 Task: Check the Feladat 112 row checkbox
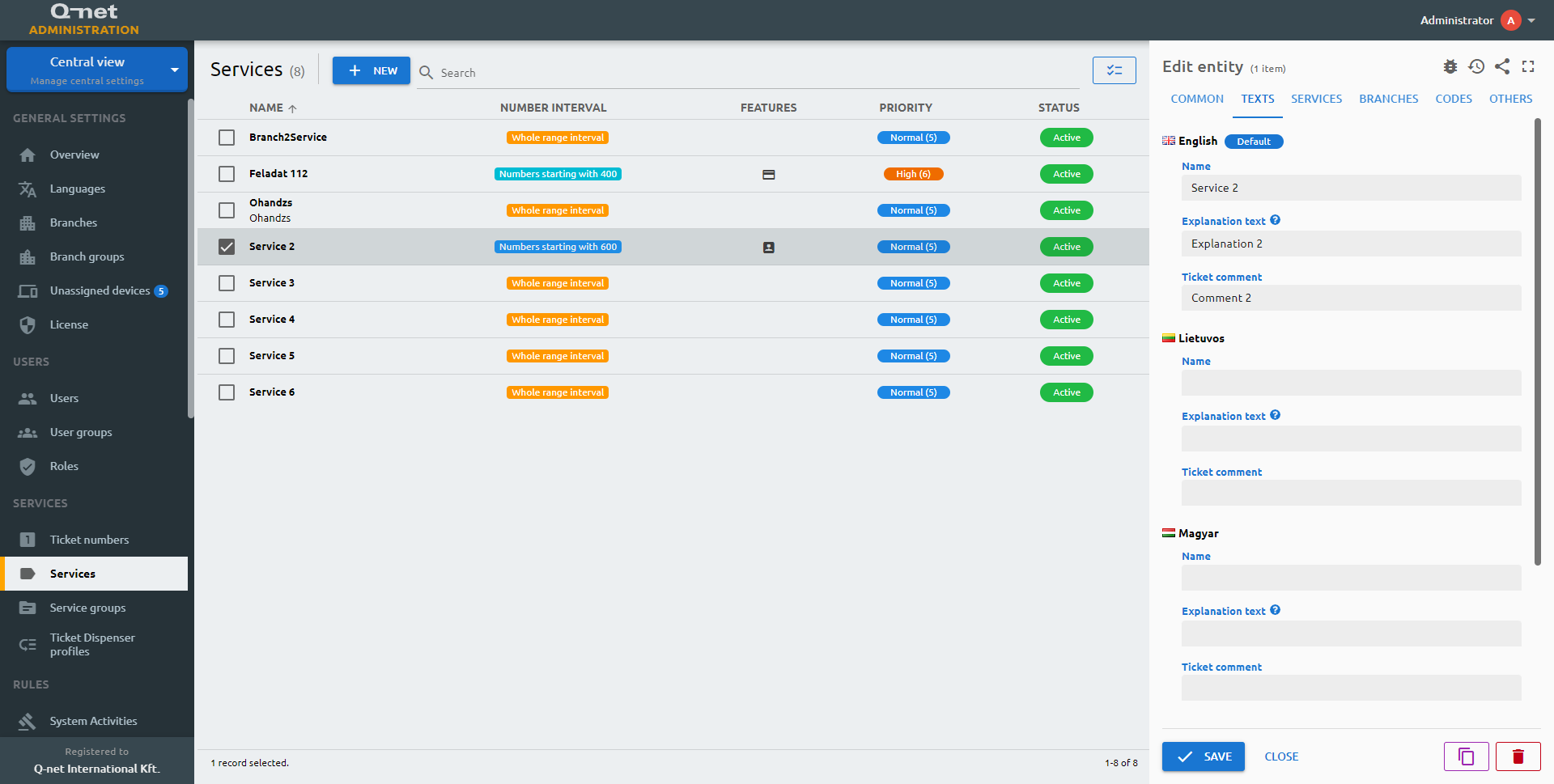tap(227, 174)
